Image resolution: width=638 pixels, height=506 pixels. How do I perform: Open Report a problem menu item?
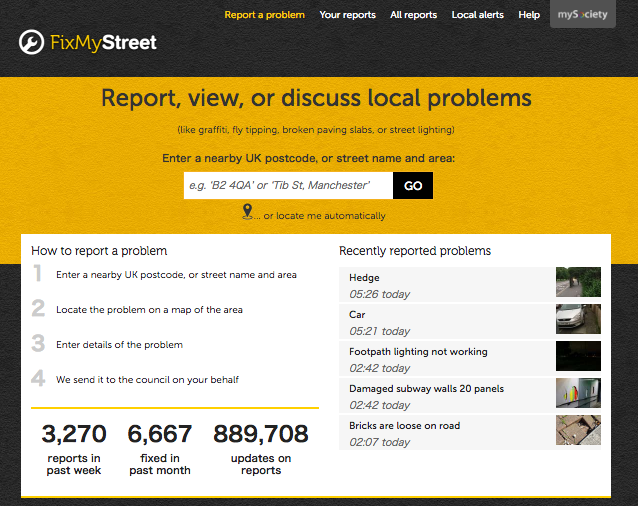pos(264,15)
